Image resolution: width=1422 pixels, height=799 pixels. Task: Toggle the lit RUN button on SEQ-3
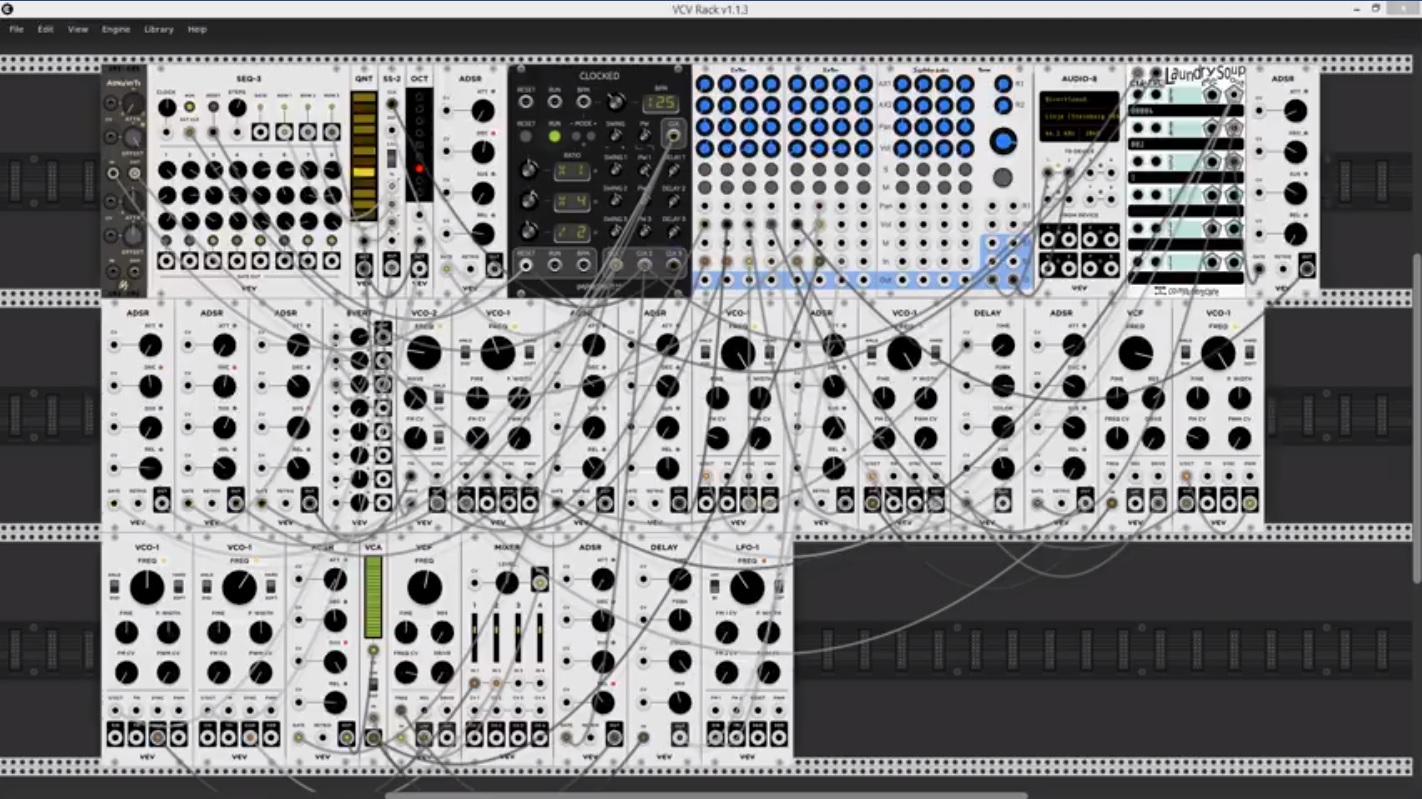coord(190,107)
